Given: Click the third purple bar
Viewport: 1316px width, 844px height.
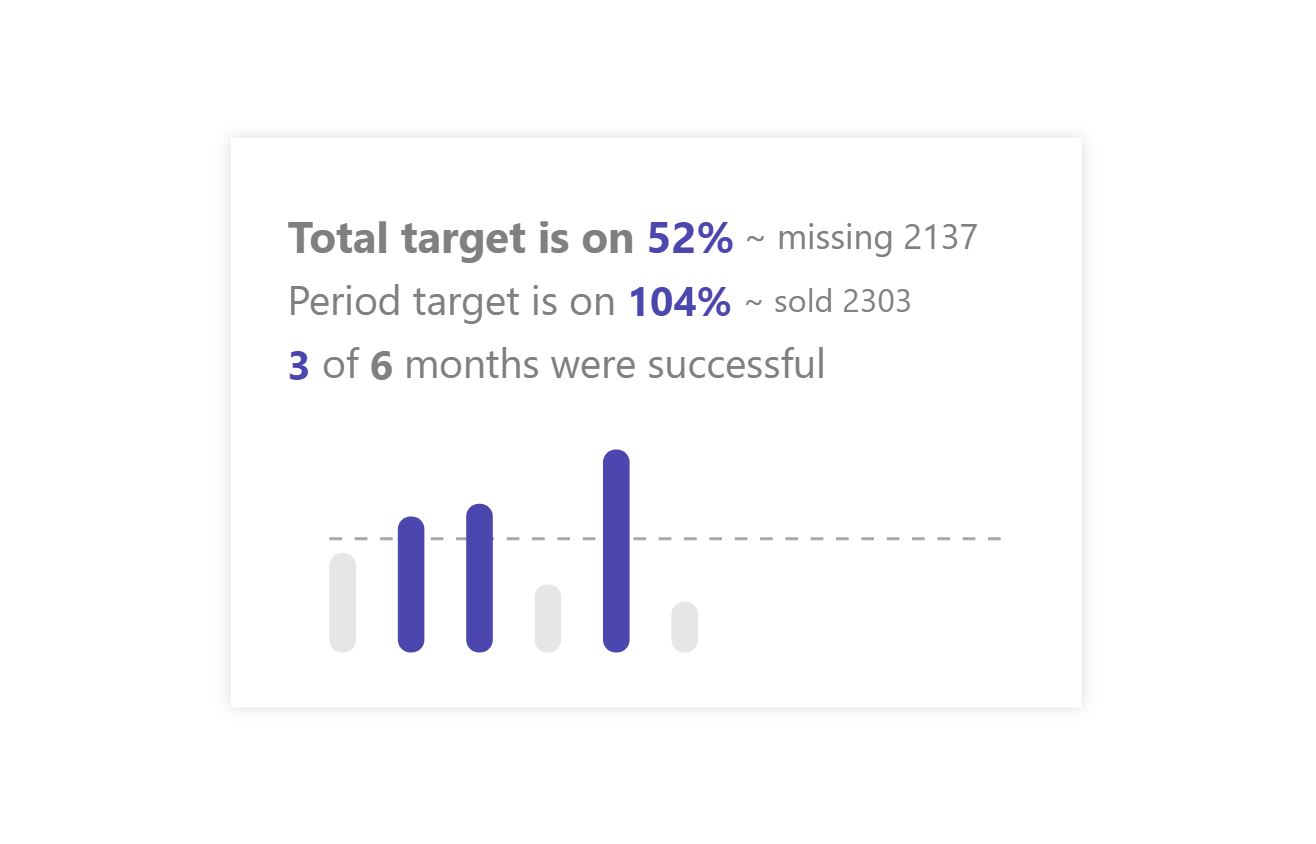Looking at the screenshot, I should coord(480,578).
